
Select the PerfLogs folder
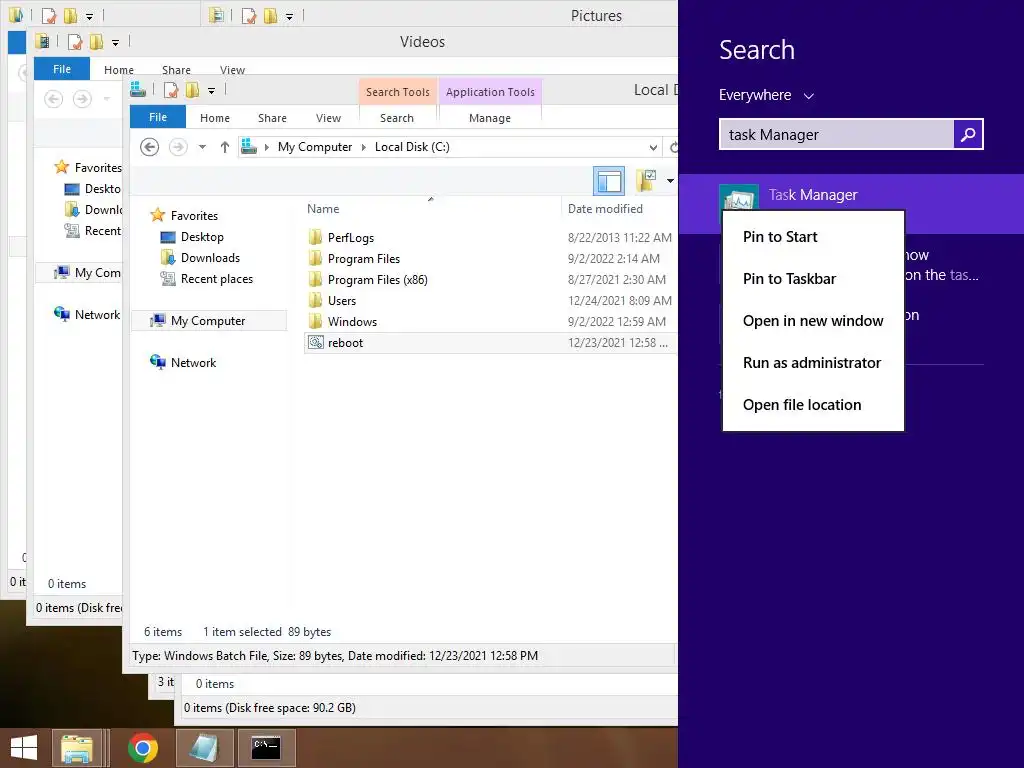[351, 238]
